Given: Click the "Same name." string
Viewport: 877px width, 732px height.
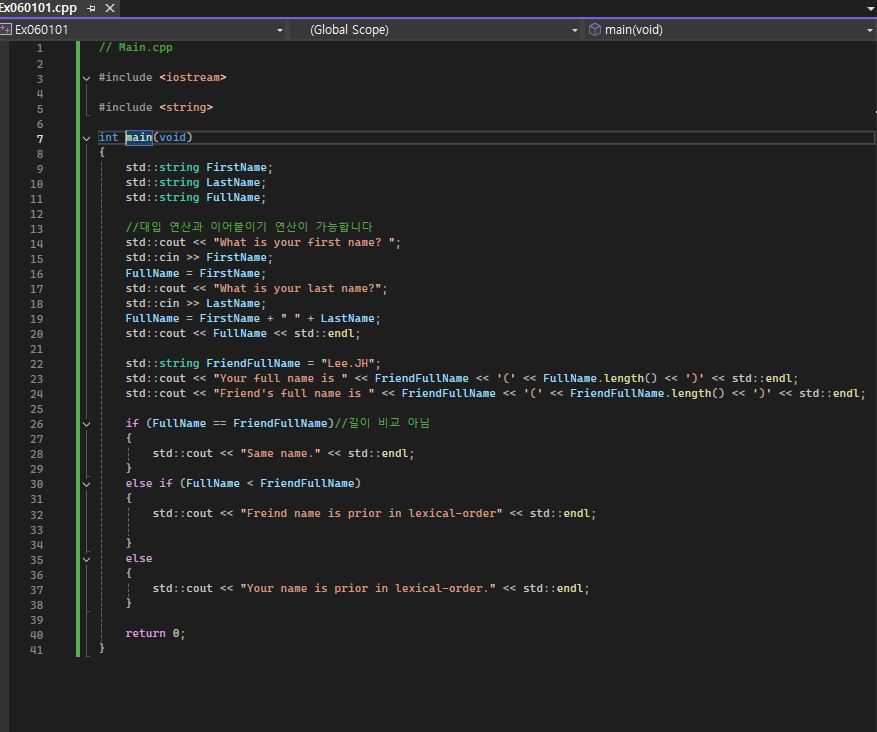Looking at the screenshot, I should pos(280,454).
